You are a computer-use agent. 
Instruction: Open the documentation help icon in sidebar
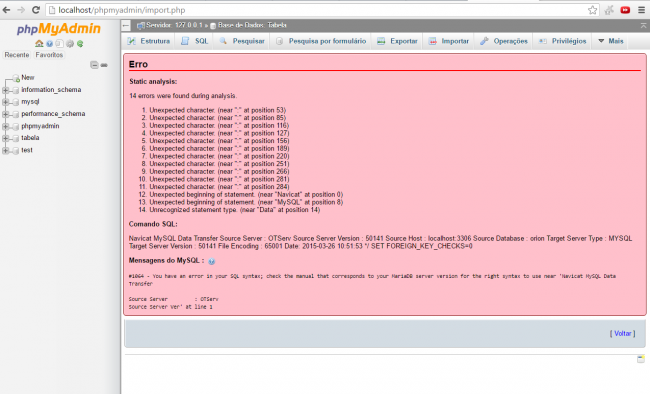tap(50, 44)
